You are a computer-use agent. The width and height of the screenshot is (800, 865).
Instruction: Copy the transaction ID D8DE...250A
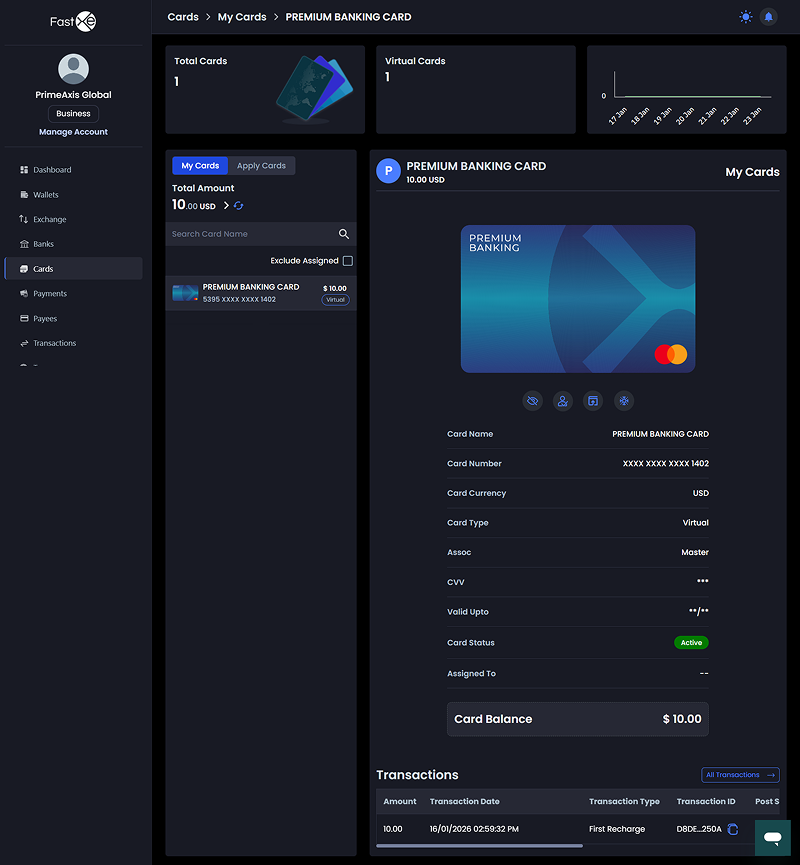733,829
